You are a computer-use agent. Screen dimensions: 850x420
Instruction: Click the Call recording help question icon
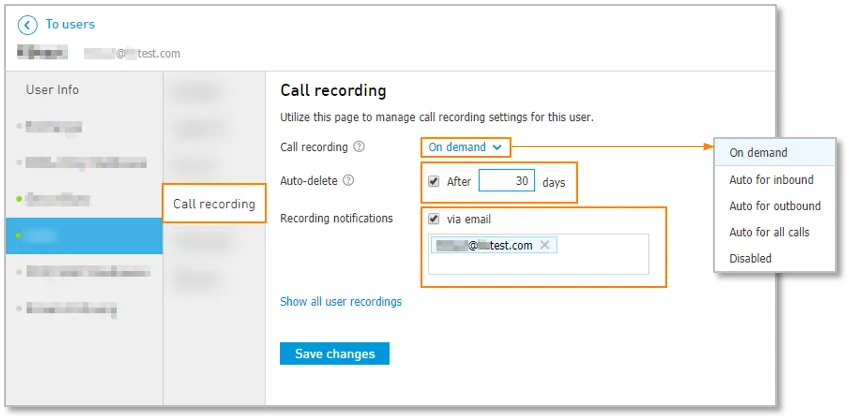359,147
